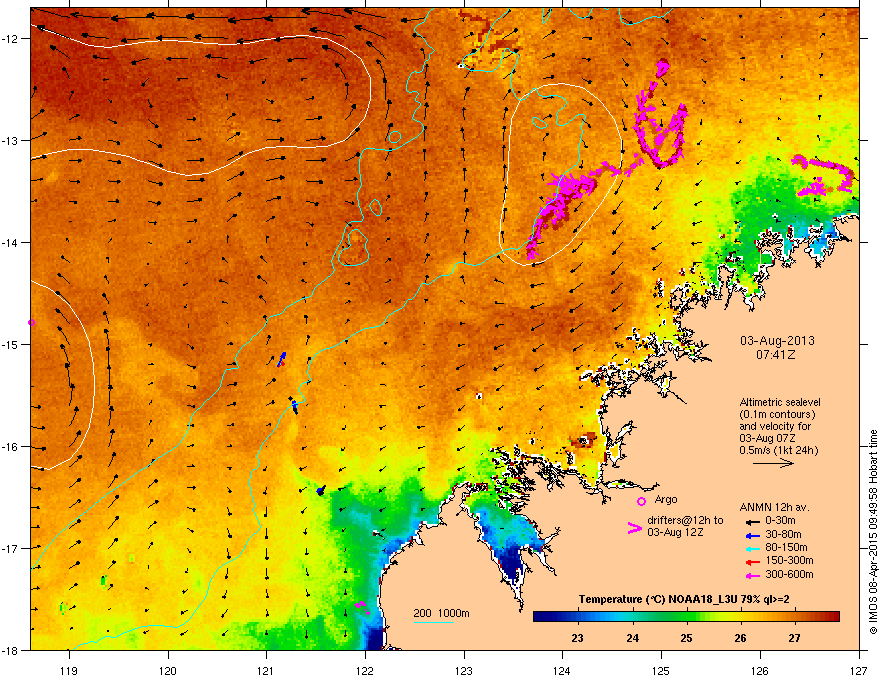Click the longitude axis label '125'

(661, 670)
